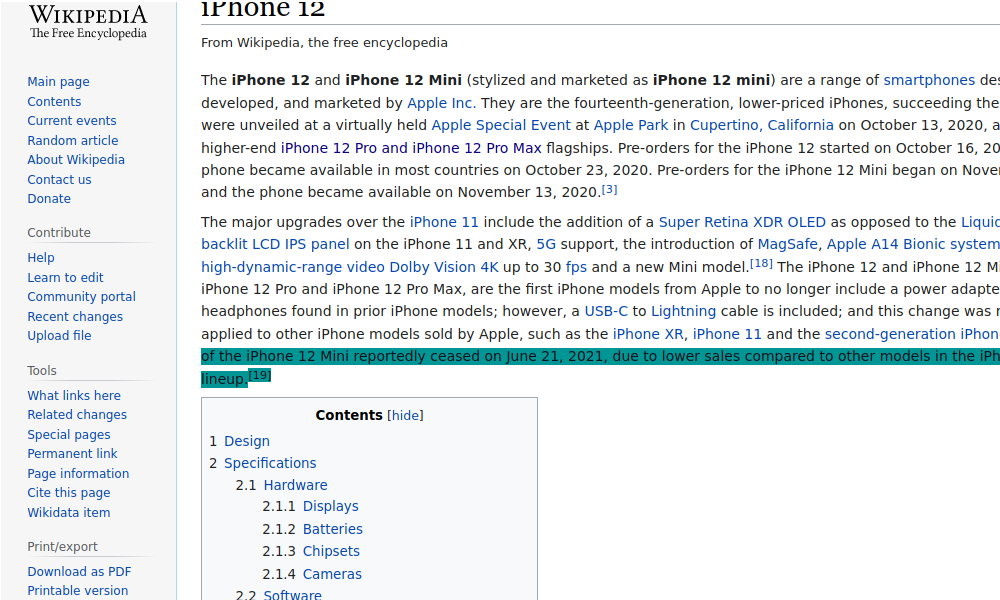Click citation reference [18]
1000x600 pixels.
pos(761,263)
